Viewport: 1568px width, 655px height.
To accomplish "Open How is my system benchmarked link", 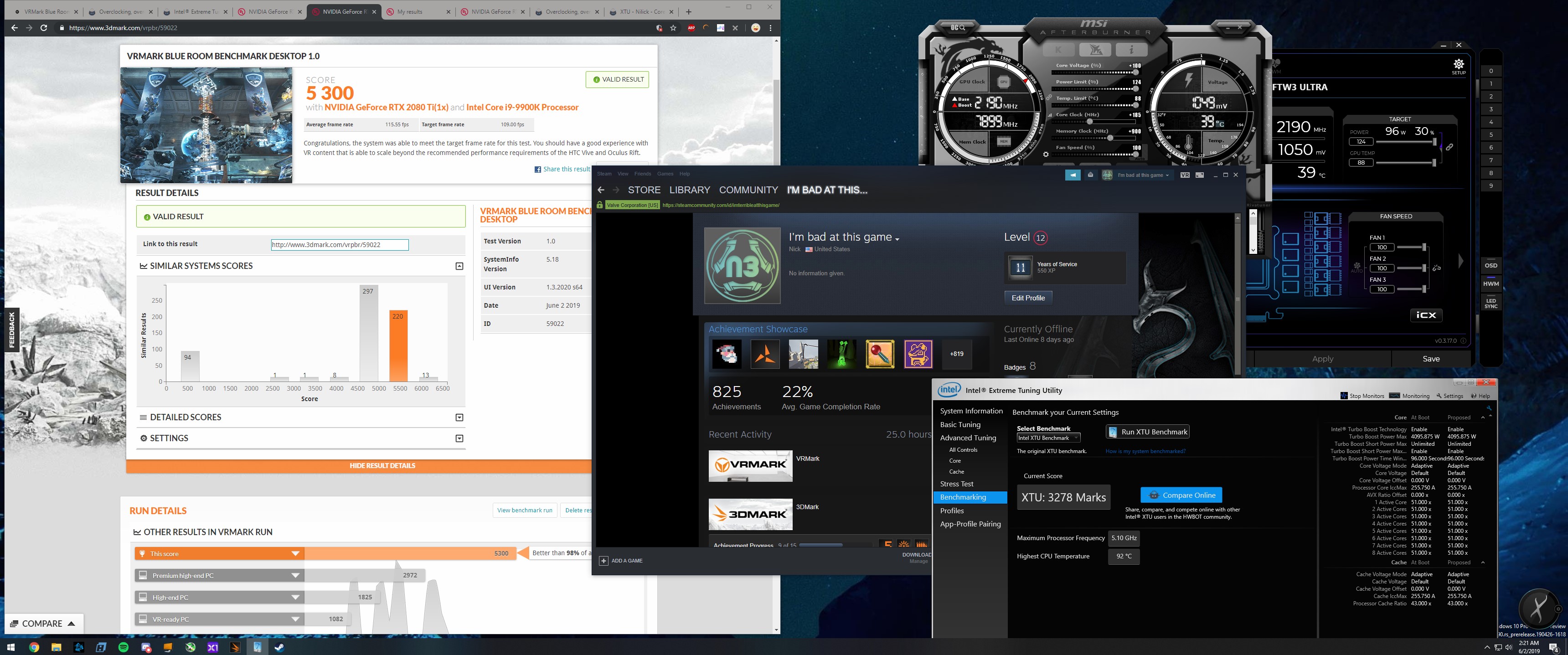I will tap(1145, 451).
